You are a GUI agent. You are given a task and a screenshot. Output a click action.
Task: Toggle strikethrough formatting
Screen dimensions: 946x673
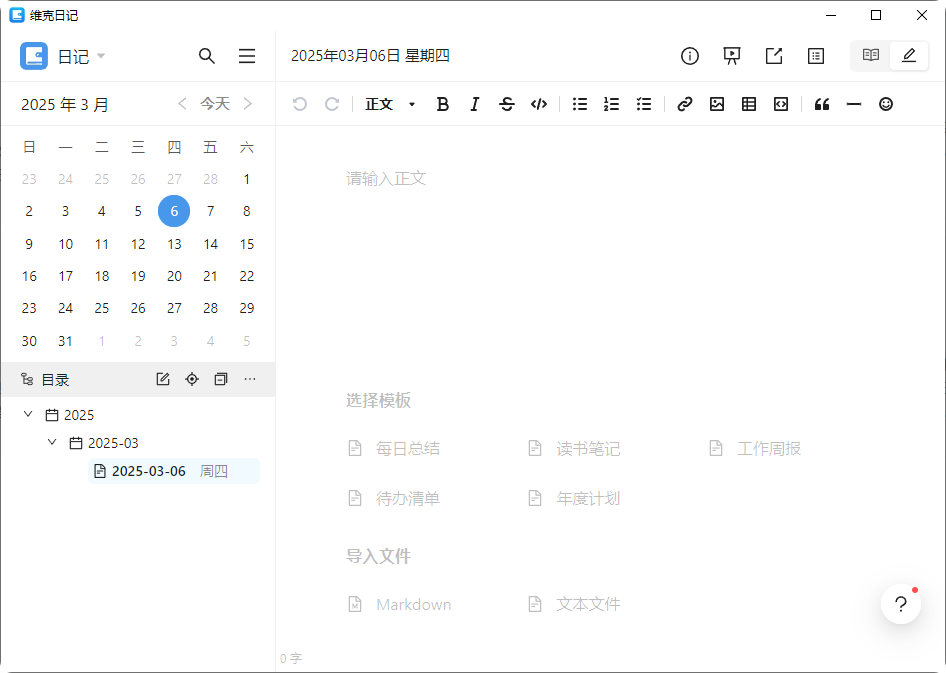507,104
